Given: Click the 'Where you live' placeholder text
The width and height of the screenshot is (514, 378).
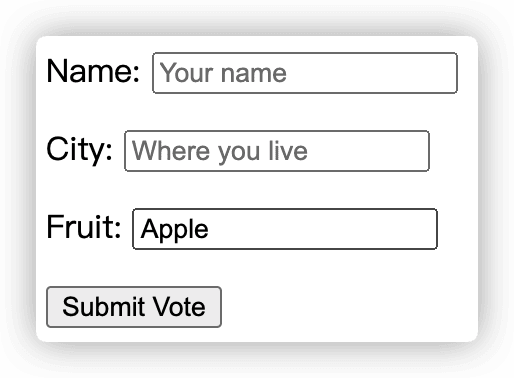Looking at the screenshot, I should coord(220,152).
